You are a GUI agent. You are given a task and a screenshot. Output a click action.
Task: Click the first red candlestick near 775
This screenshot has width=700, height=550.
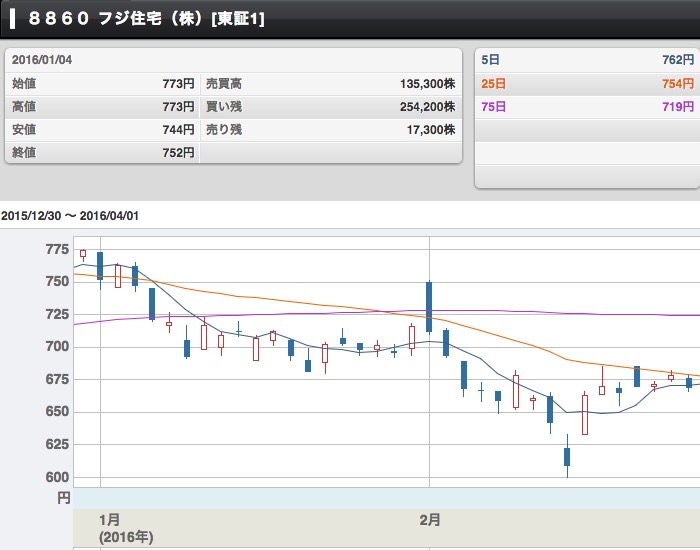click(83, 254)
